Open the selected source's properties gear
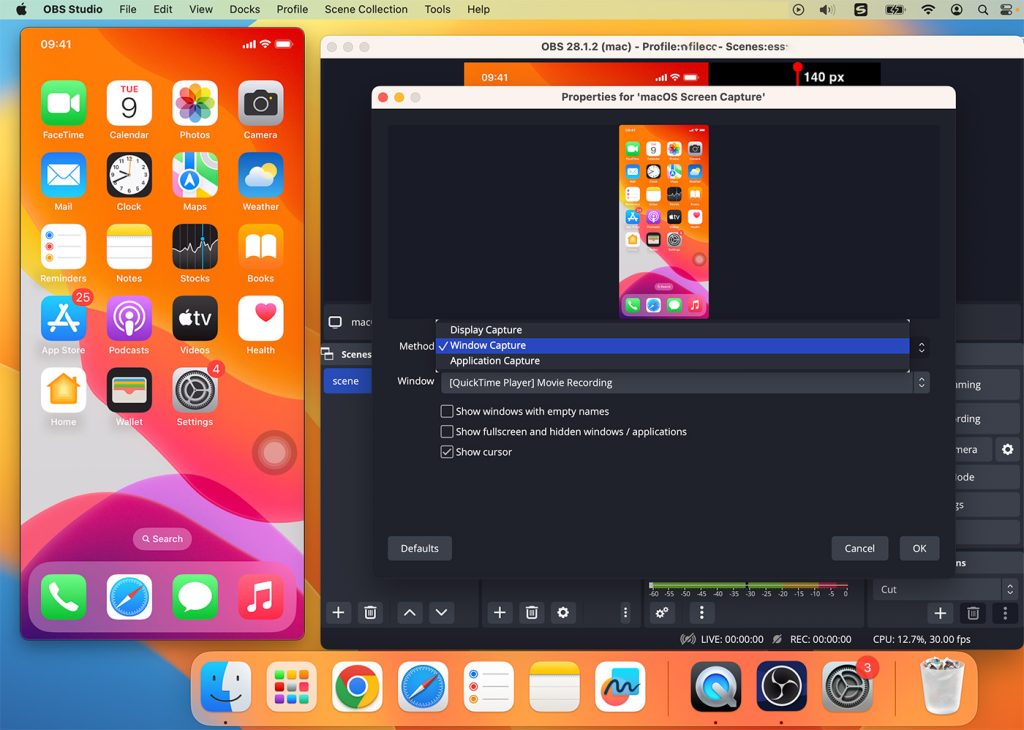The width and height of the screenshot is (1024, 730). (x=563, y=612)
